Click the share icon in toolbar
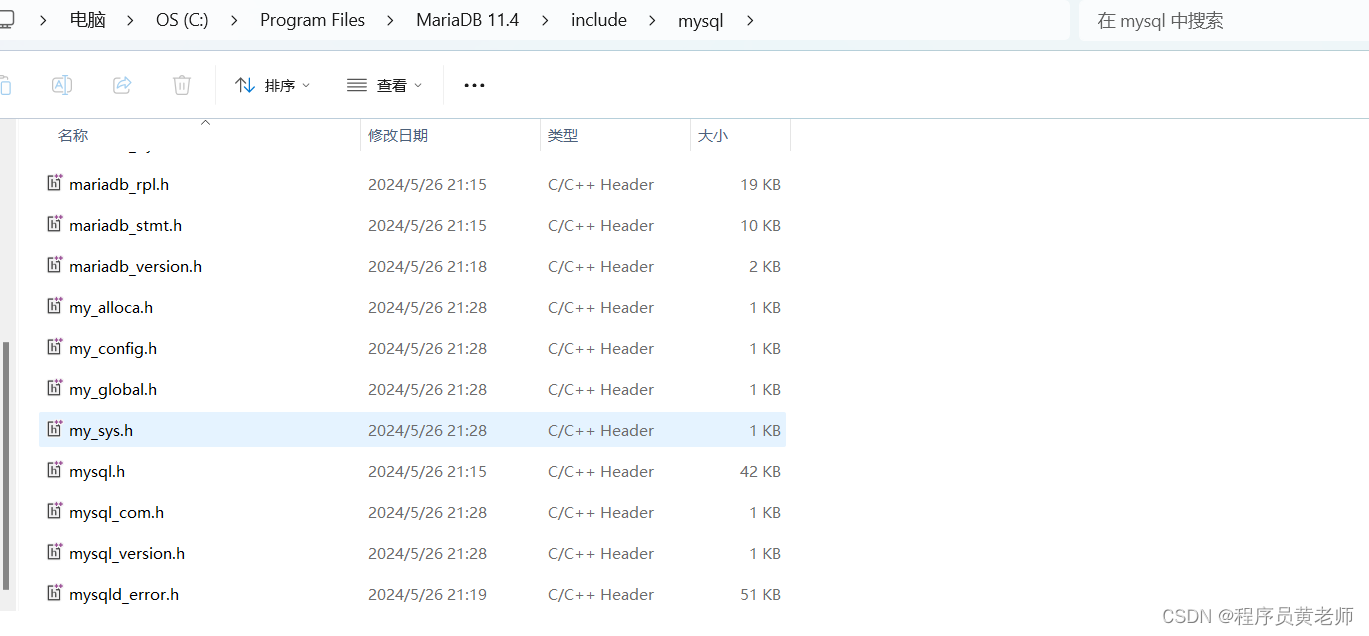Viewport: 1369px width, 636px height. point(122,85)
